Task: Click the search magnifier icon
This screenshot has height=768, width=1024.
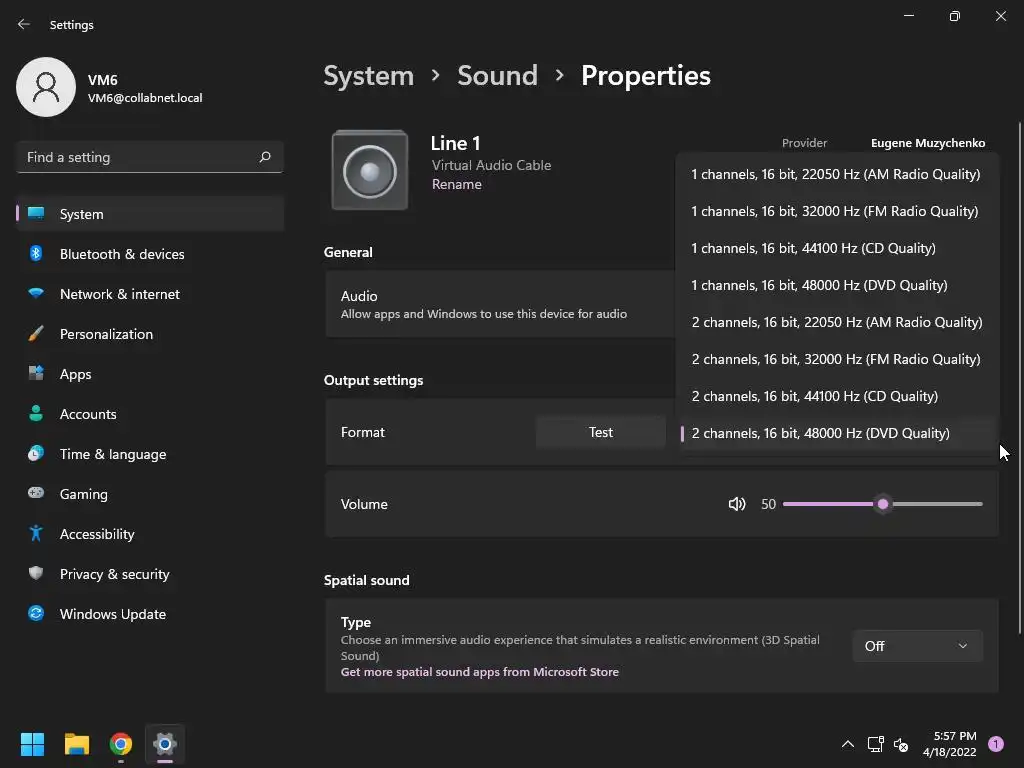Action: coord(265,157)
